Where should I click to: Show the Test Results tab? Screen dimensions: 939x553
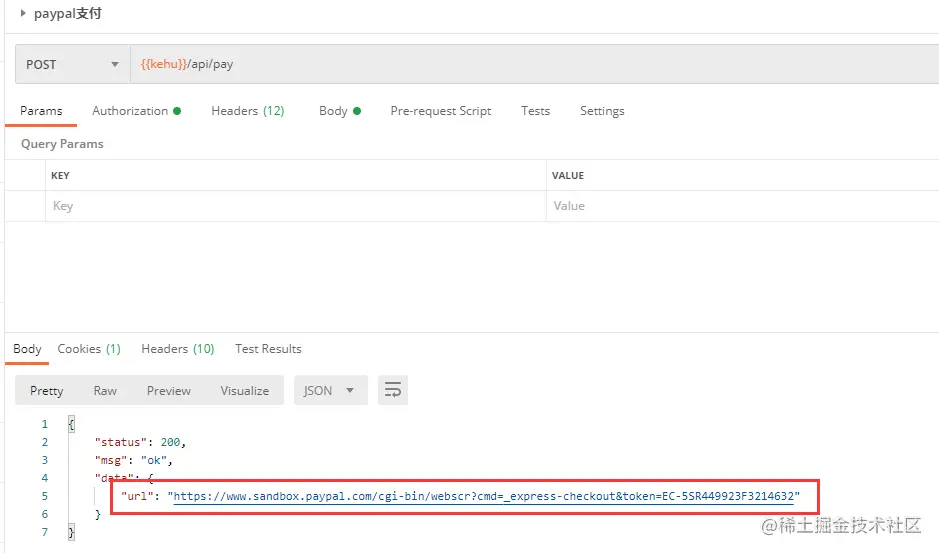tap(268, 349)
